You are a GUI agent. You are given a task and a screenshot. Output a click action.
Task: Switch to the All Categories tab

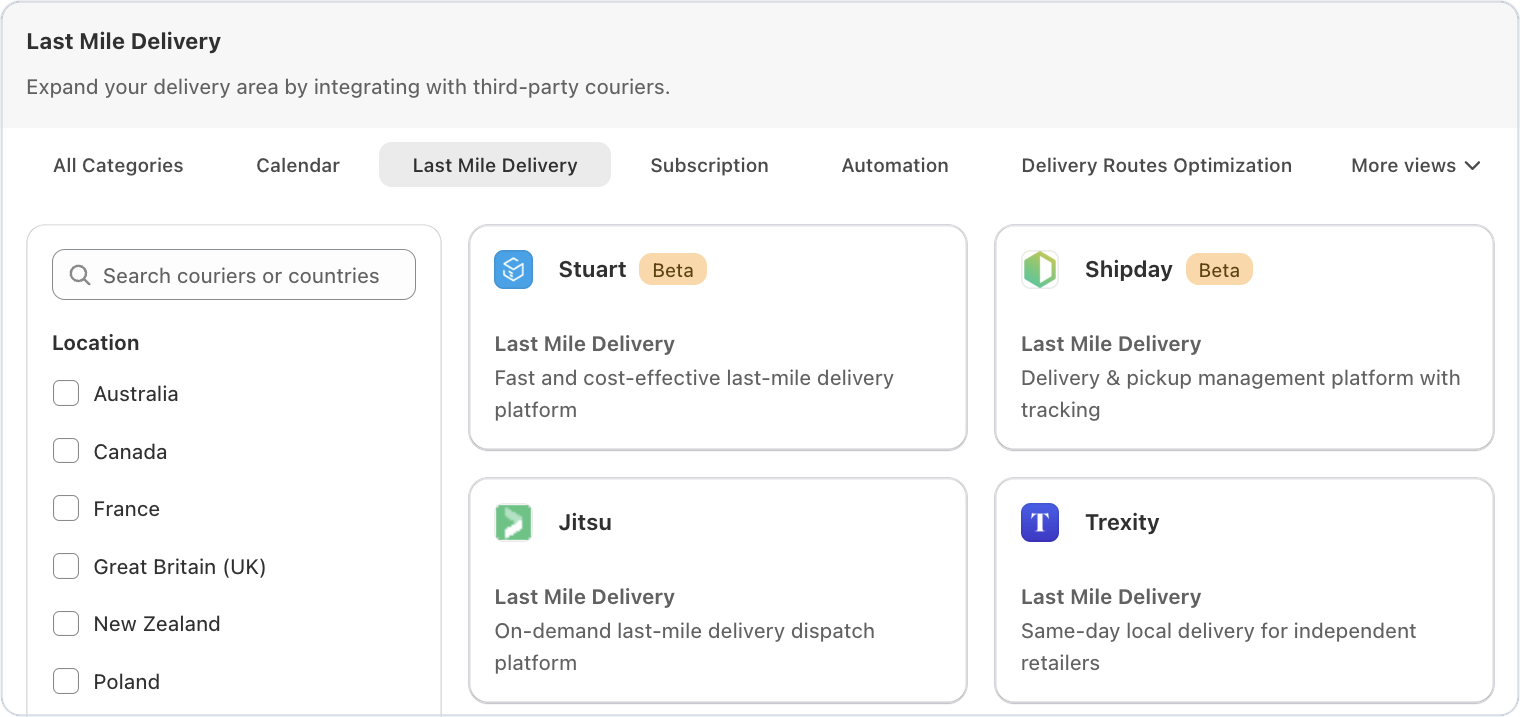tap(118, 165)
